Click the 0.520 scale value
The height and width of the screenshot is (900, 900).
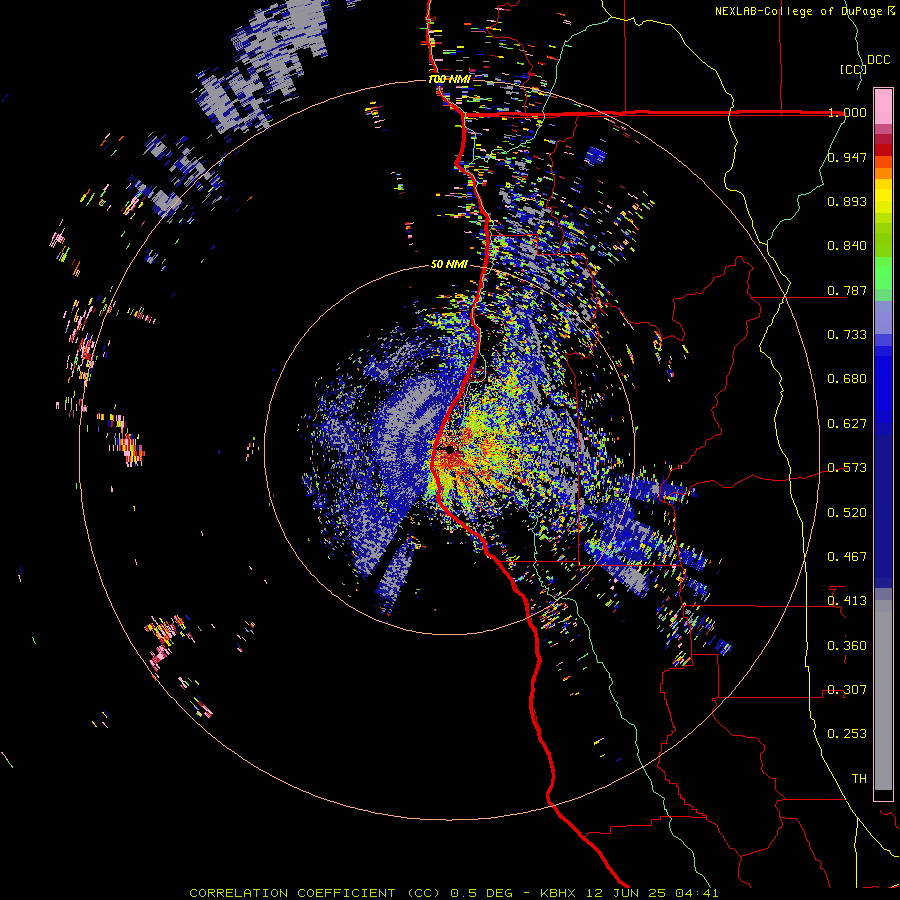(x=847, y=513)
